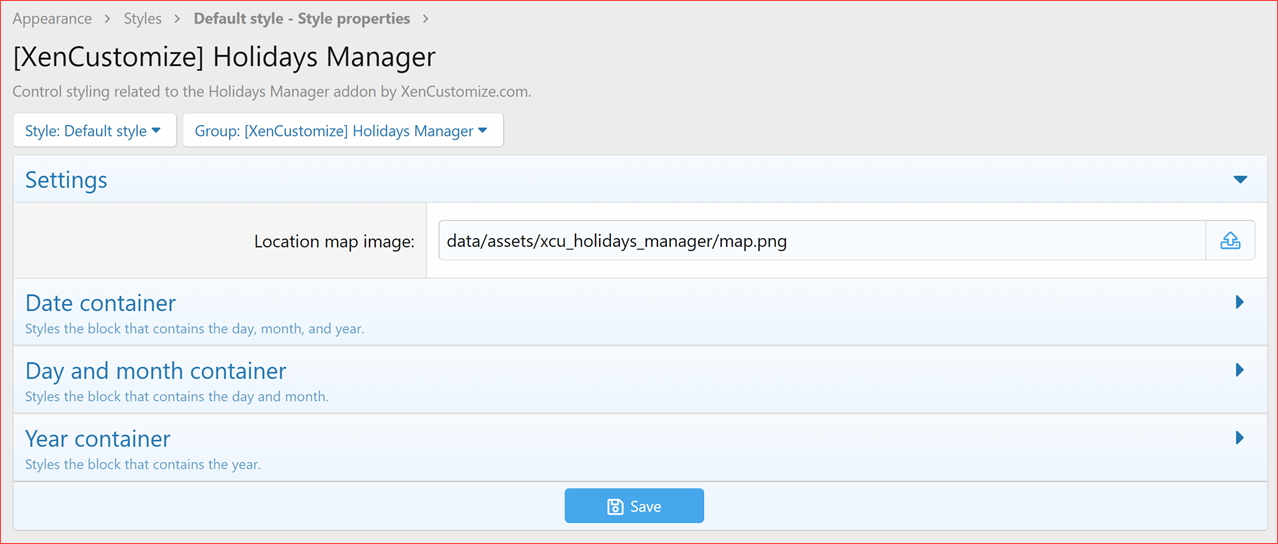Click the Year container description text
1278x544 pixels.
click(x=142, y=464)
